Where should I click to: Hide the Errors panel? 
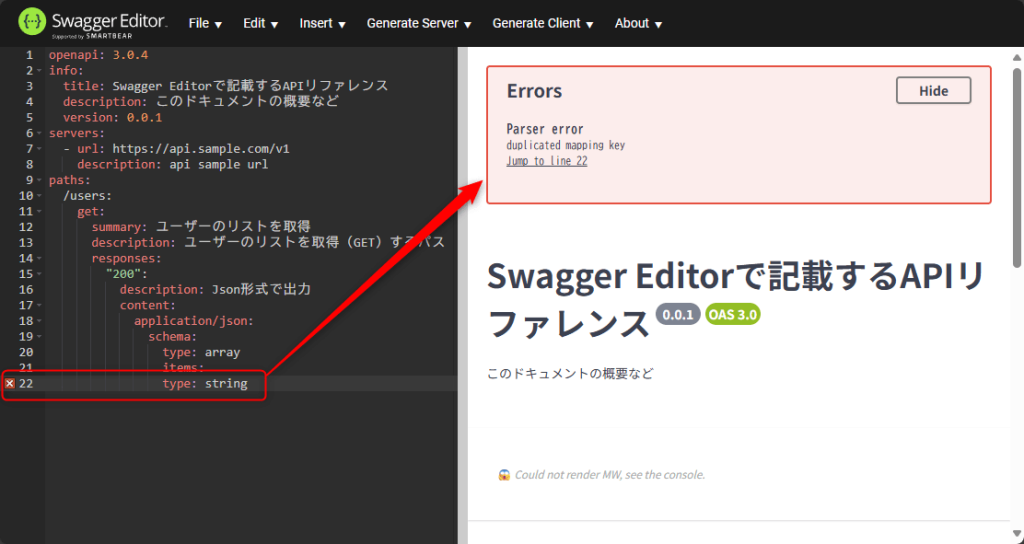tap(933, 91)
